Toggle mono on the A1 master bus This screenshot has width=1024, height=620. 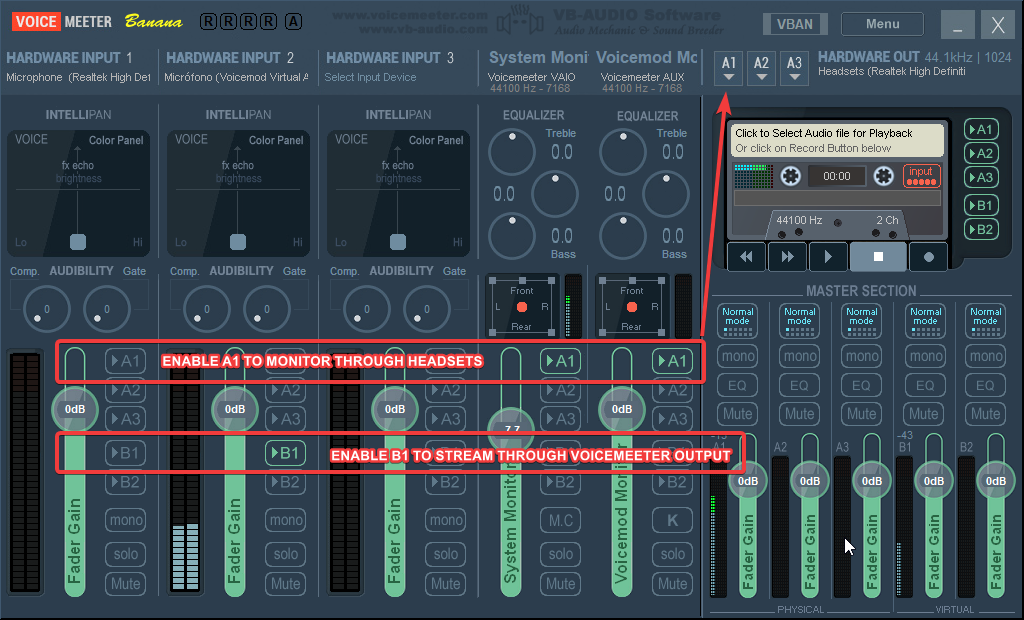coord(737,356)
